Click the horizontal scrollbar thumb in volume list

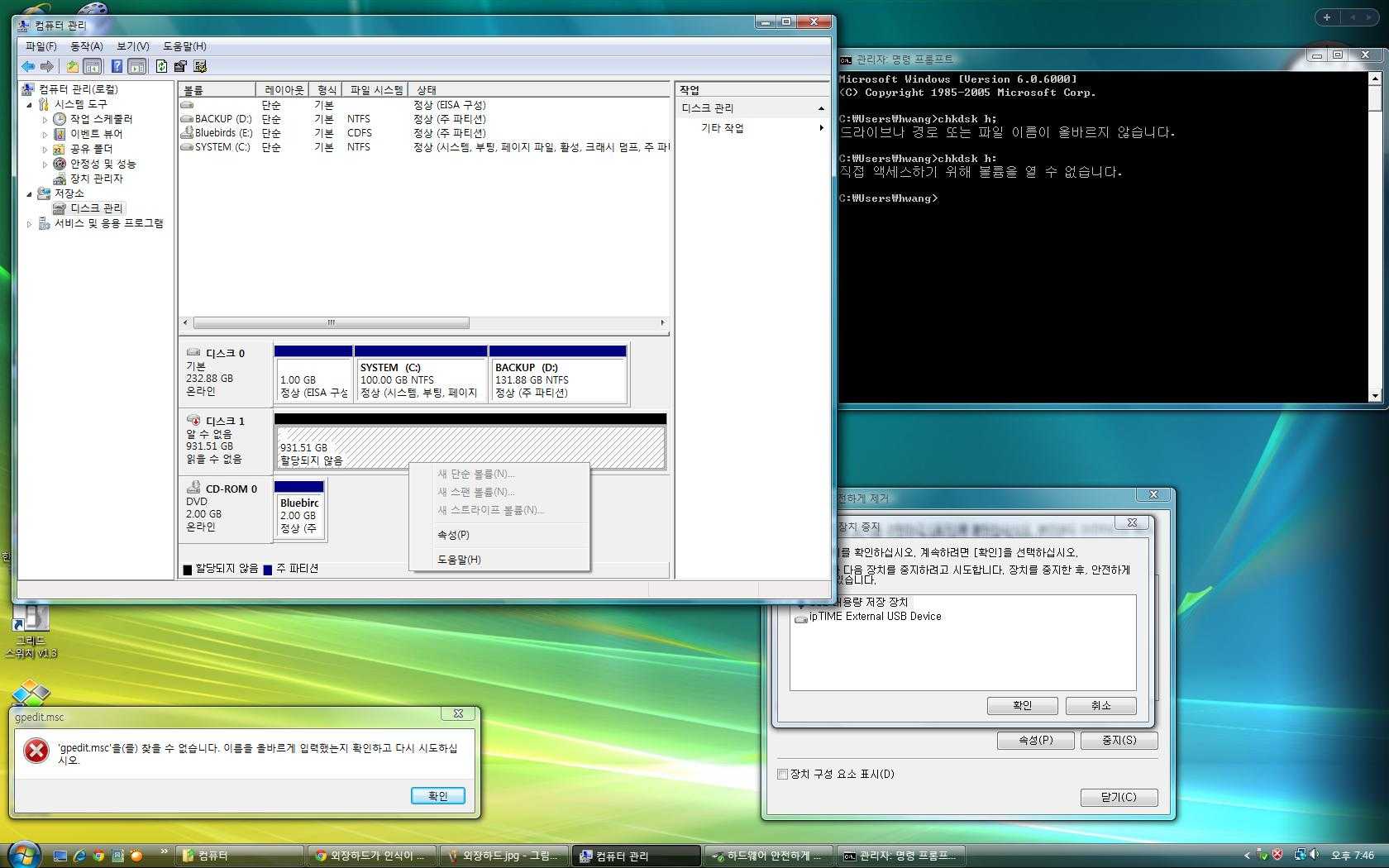[331, 322]
